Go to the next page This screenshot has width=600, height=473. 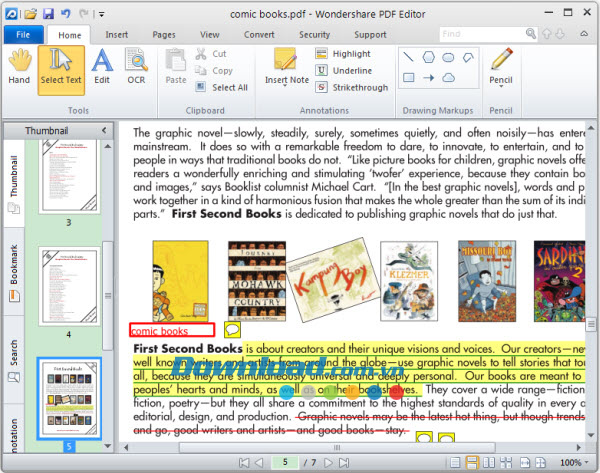point(328,463)
